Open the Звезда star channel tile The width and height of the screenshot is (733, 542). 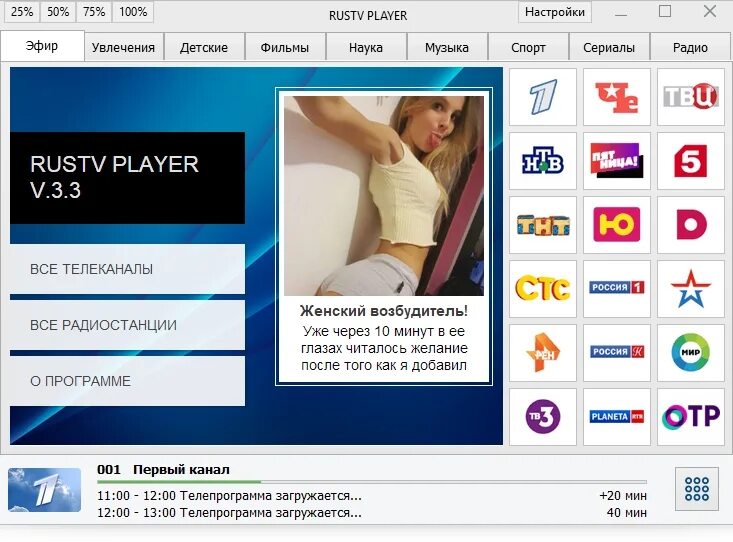click(691, 289)
